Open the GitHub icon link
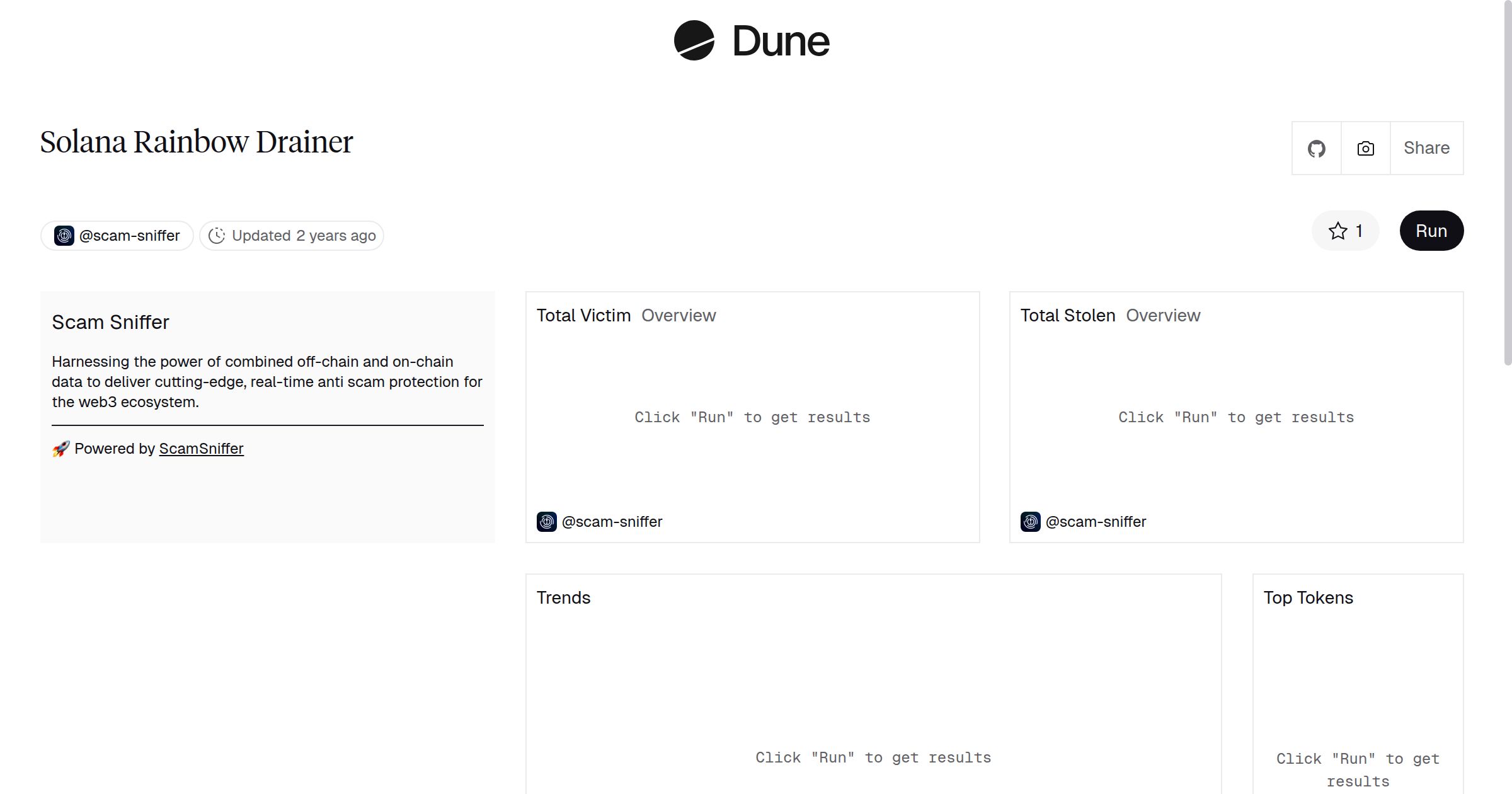Viewport: 1512px width, 794px height. 1316,149
